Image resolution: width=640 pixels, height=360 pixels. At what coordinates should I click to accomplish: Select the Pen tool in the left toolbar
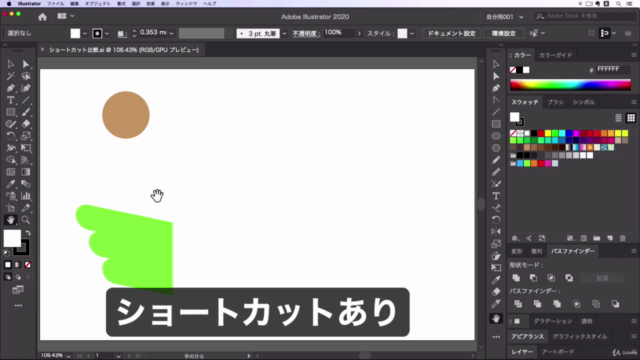(11, 88)
